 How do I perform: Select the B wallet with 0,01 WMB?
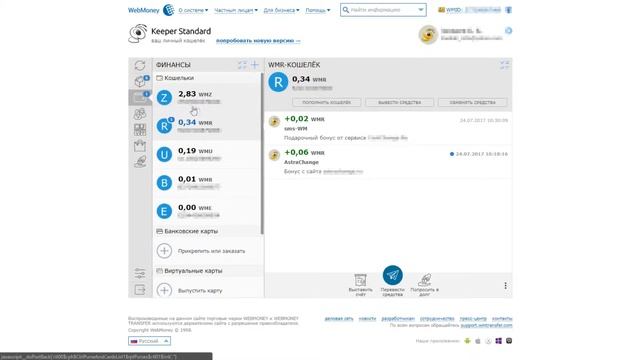tap(207, 182)
